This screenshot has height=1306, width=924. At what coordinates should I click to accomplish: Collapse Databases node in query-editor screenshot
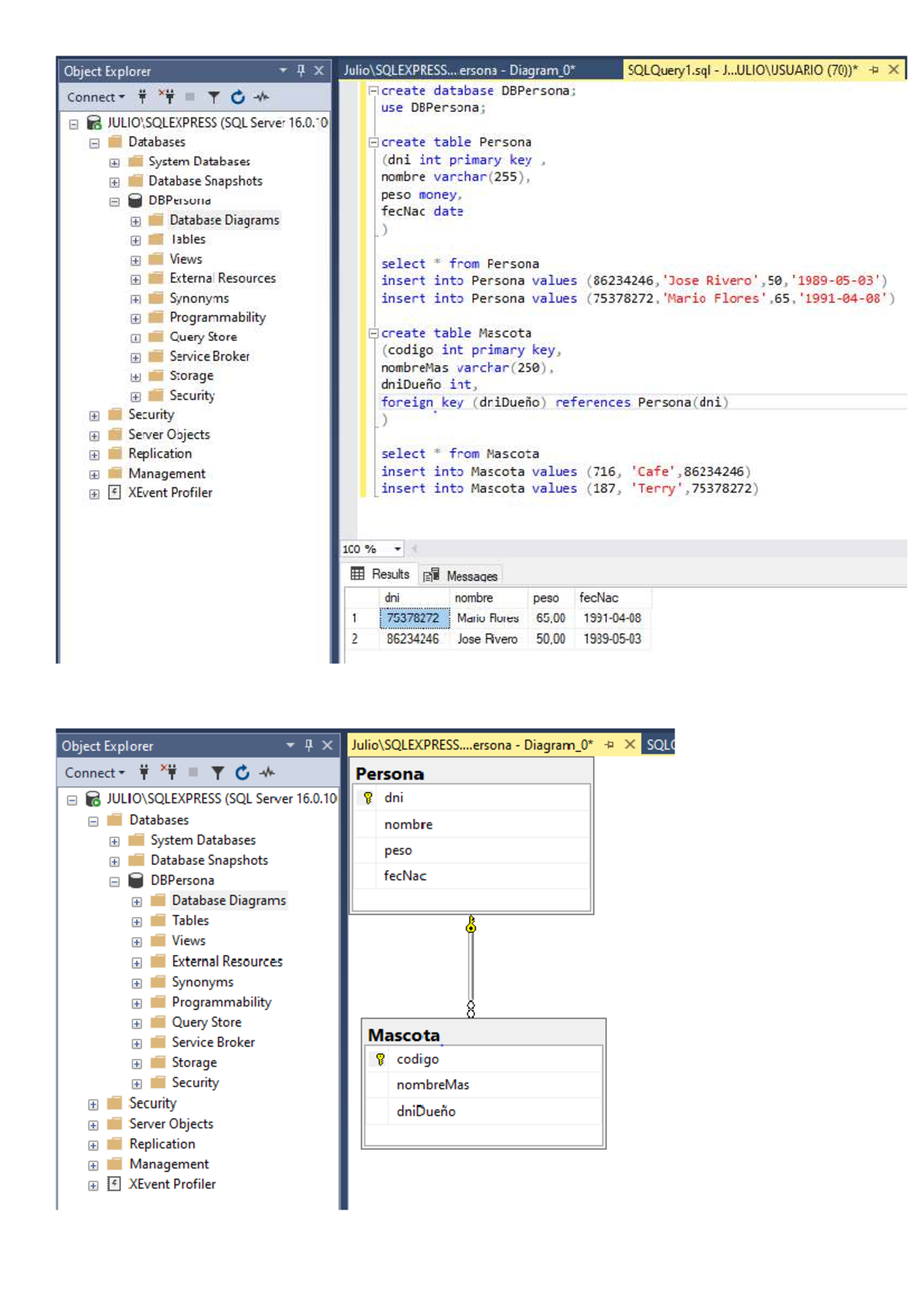(94, 142)
